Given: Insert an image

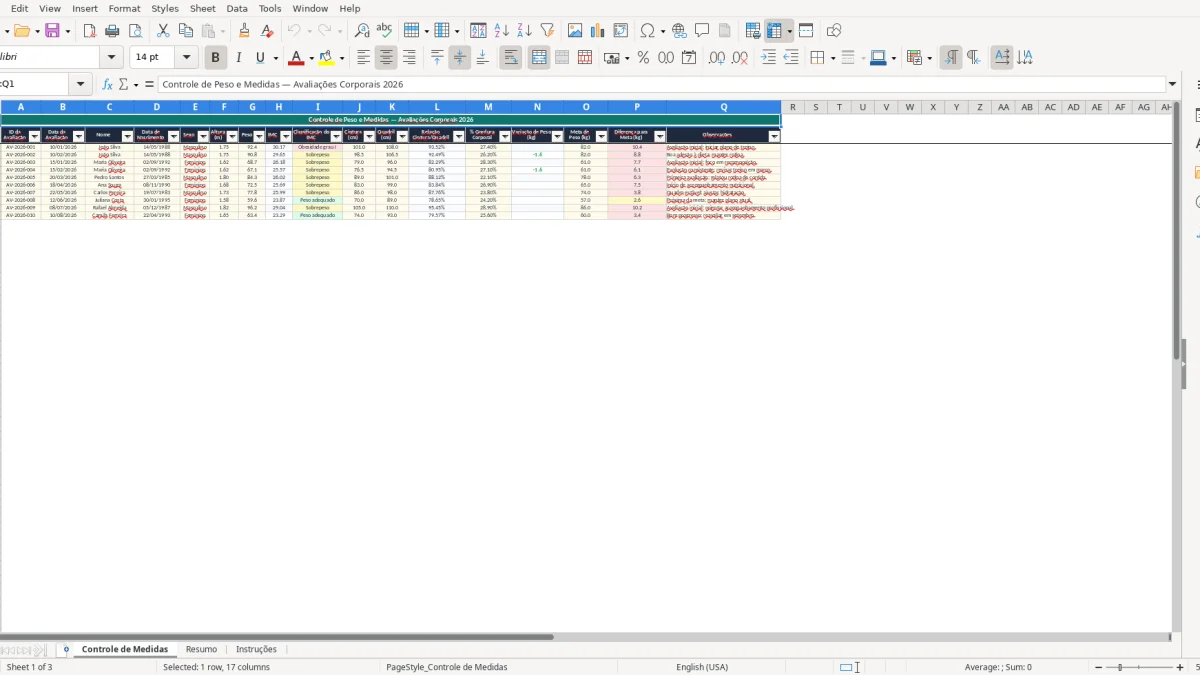Looking at the screenshot, I should coord(575,31).
